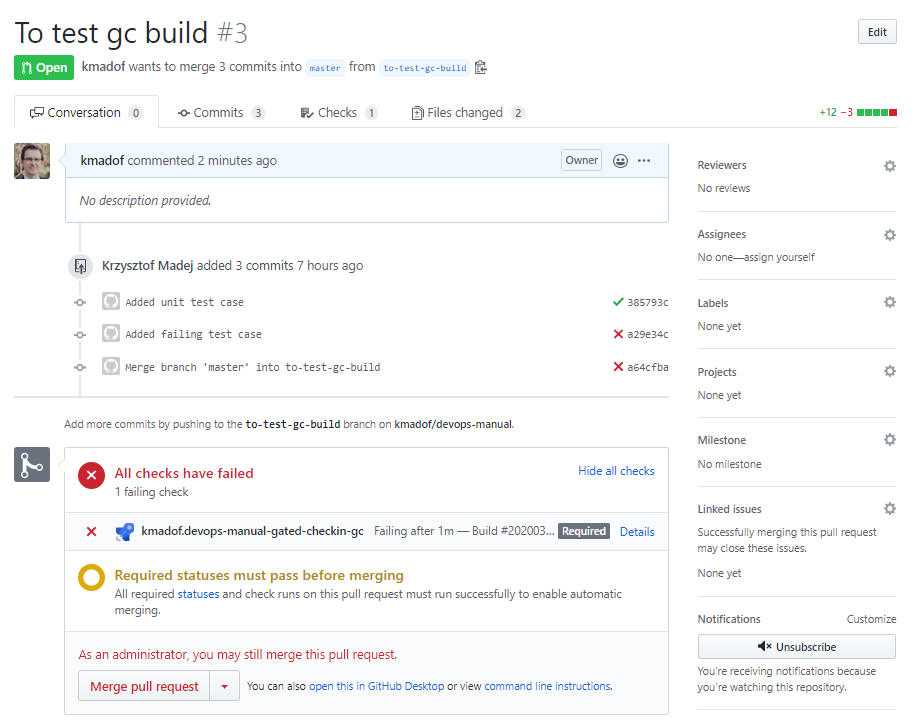The width and height of the screenshot is (921, 721).
Task: Click the '+12 −3' lines changed text
Action: [836, 112]
